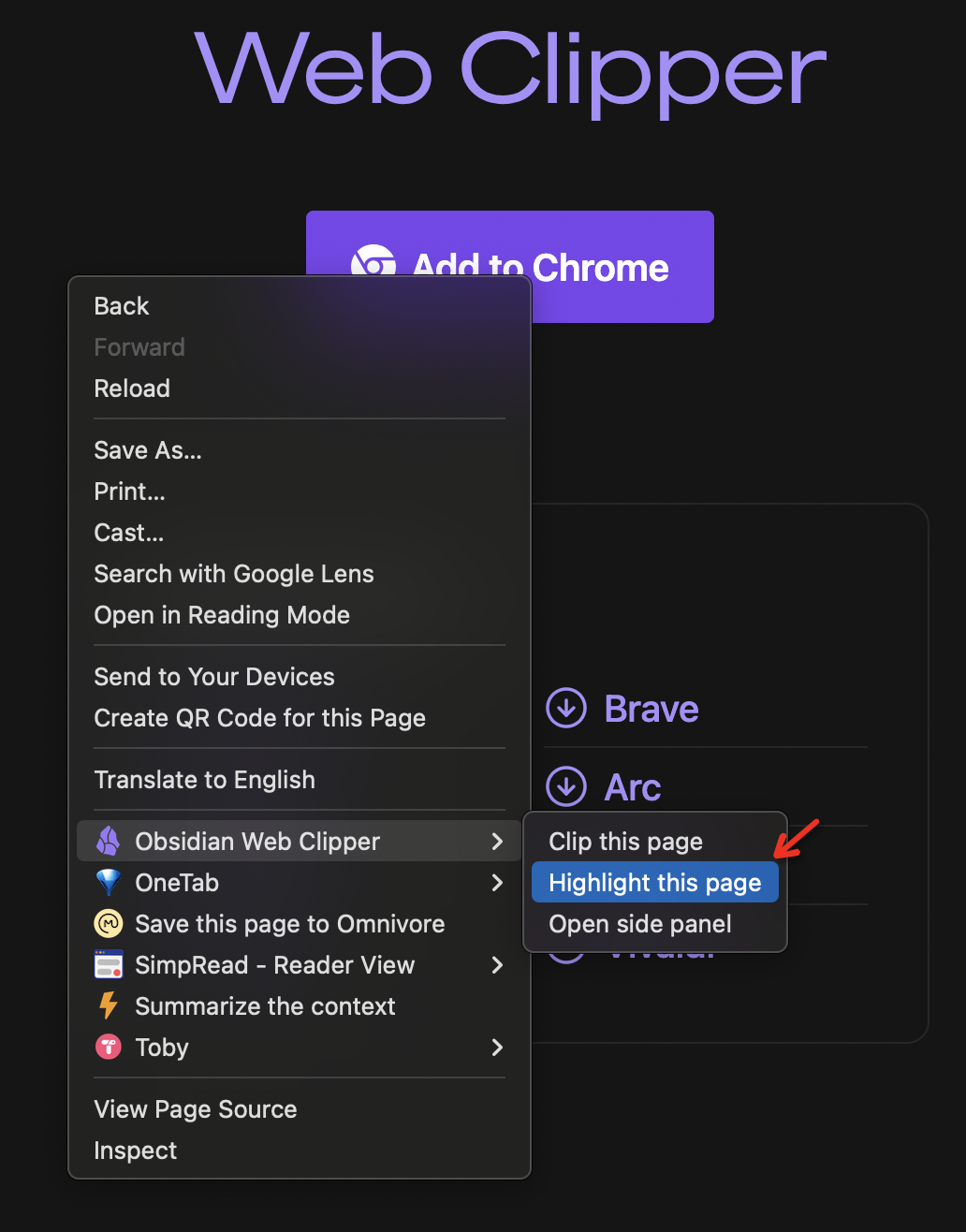Expand the Toby submenu arrow
This screenshot has width=966, height=1232.
click(497, 1048)
